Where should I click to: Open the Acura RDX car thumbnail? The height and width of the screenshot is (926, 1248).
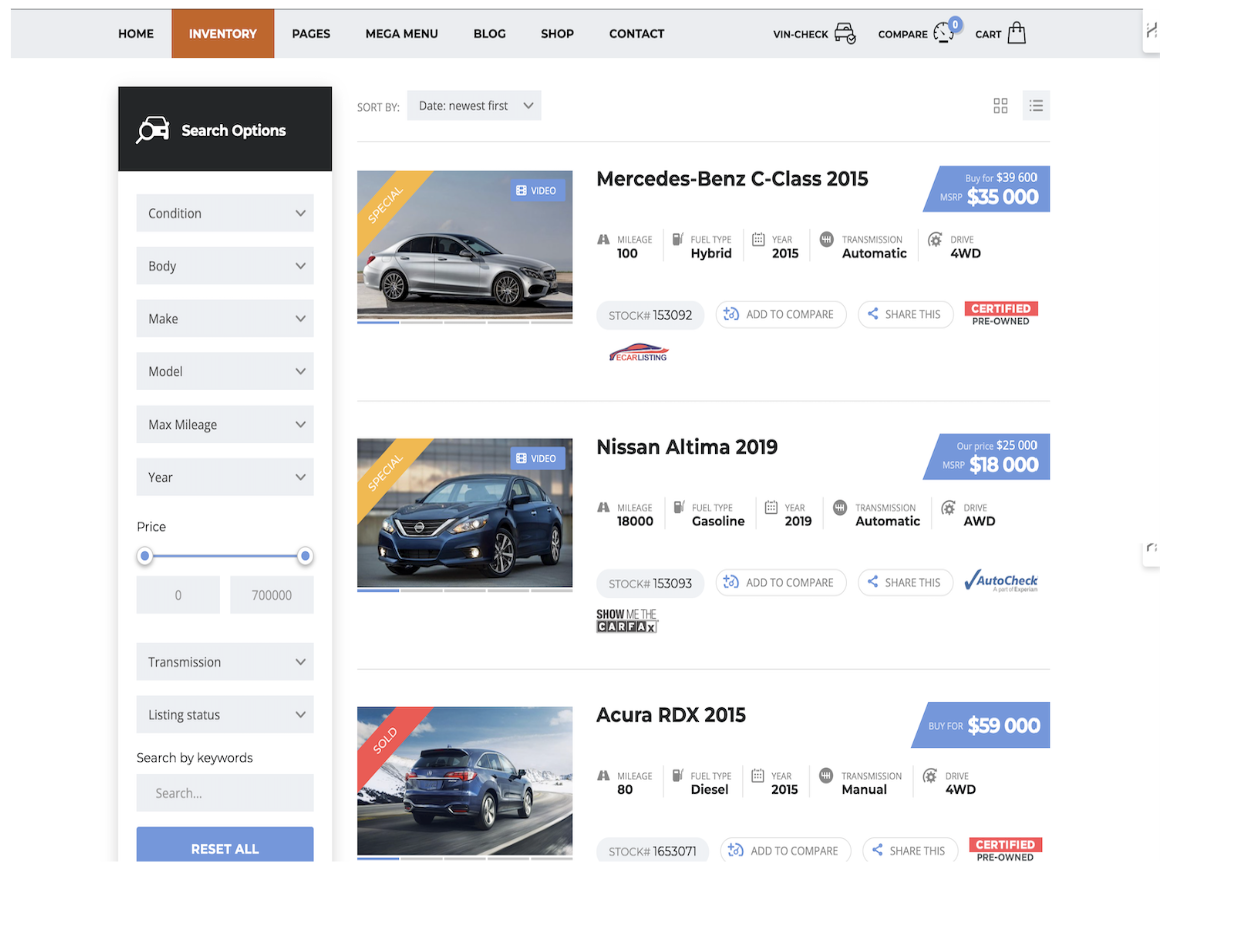pos(465,781)
